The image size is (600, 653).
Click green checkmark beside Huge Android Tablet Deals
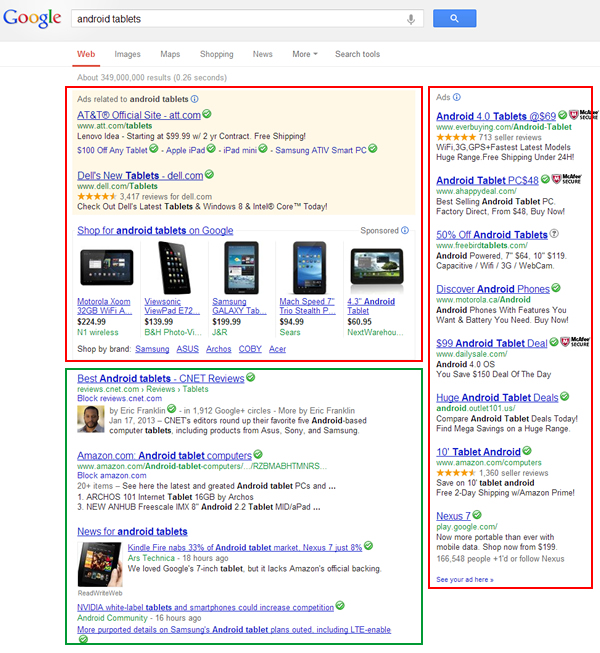pyautogui.click(x=564, y=396)
